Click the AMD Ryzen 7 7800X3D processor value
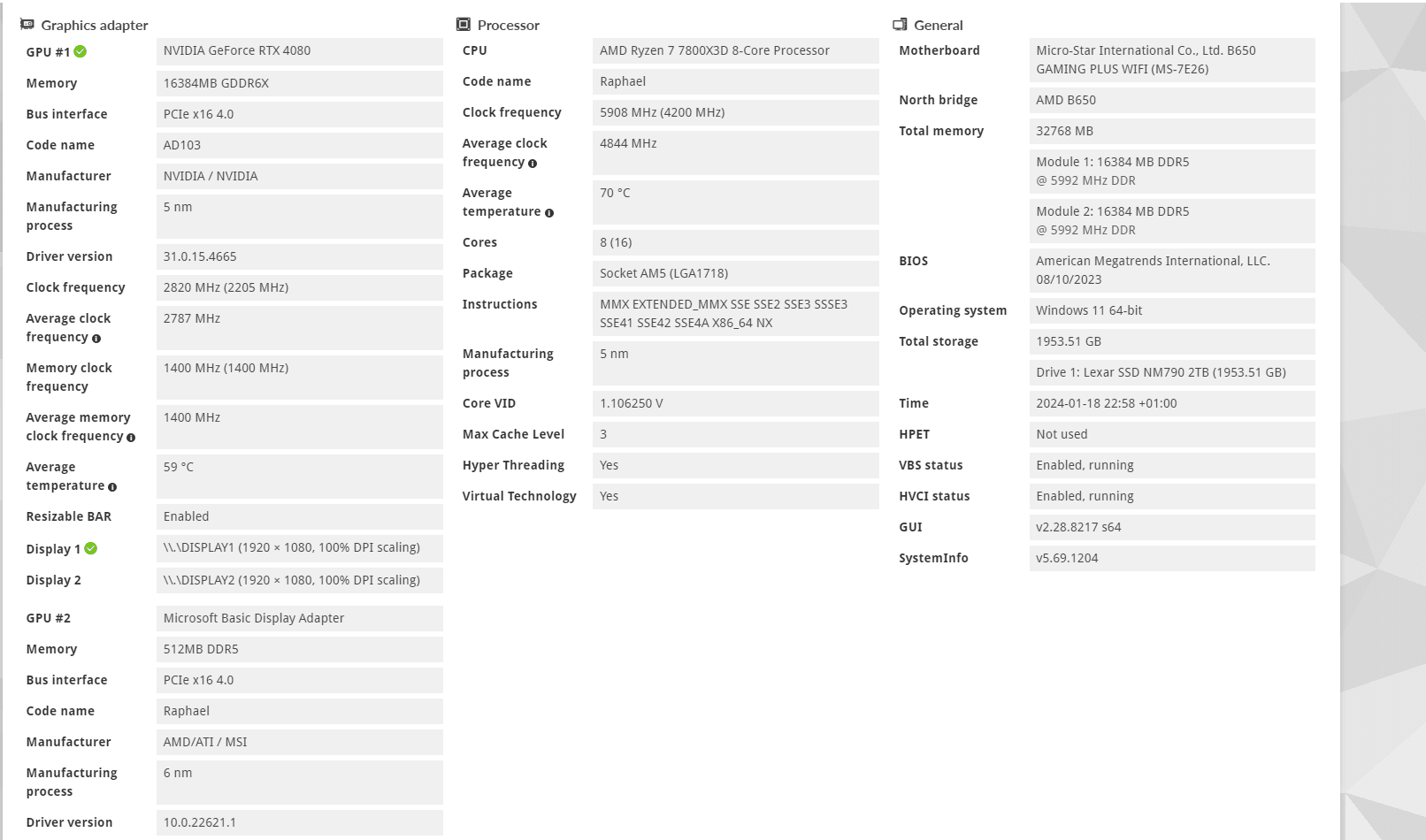Image resolution: width=1426 pixels, height=840 pixels. click(736, 50)
